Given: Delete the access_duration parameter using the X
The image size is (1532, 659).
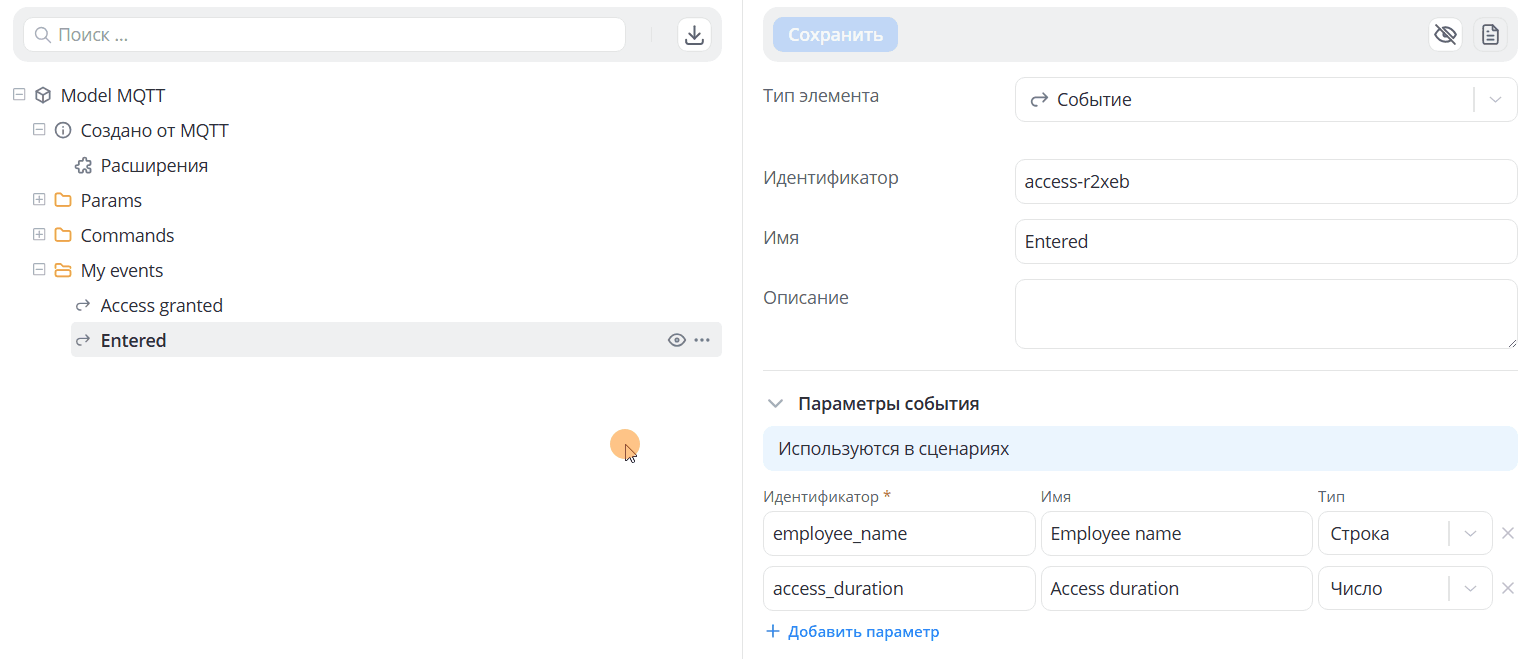Looking at the screenshot, I should coord(1508,588).
